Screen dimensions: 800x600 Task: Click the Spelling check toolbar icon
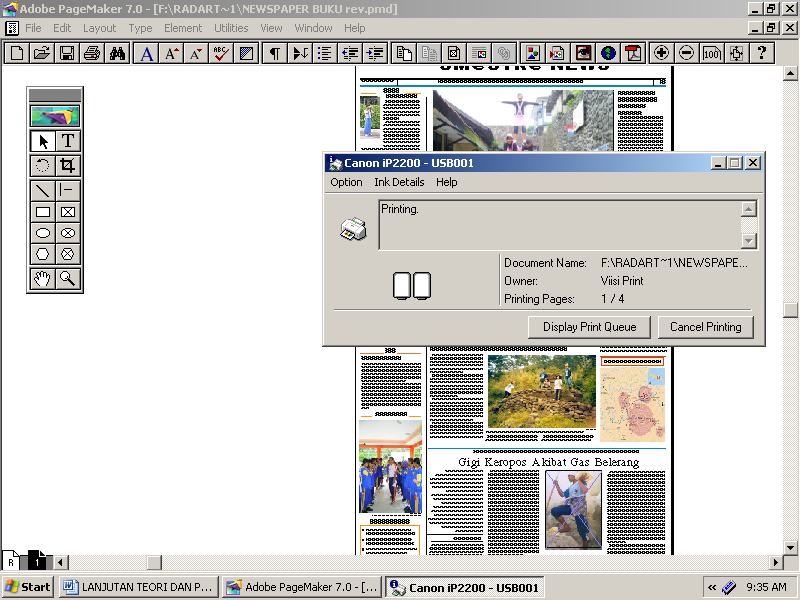[221, 53]
